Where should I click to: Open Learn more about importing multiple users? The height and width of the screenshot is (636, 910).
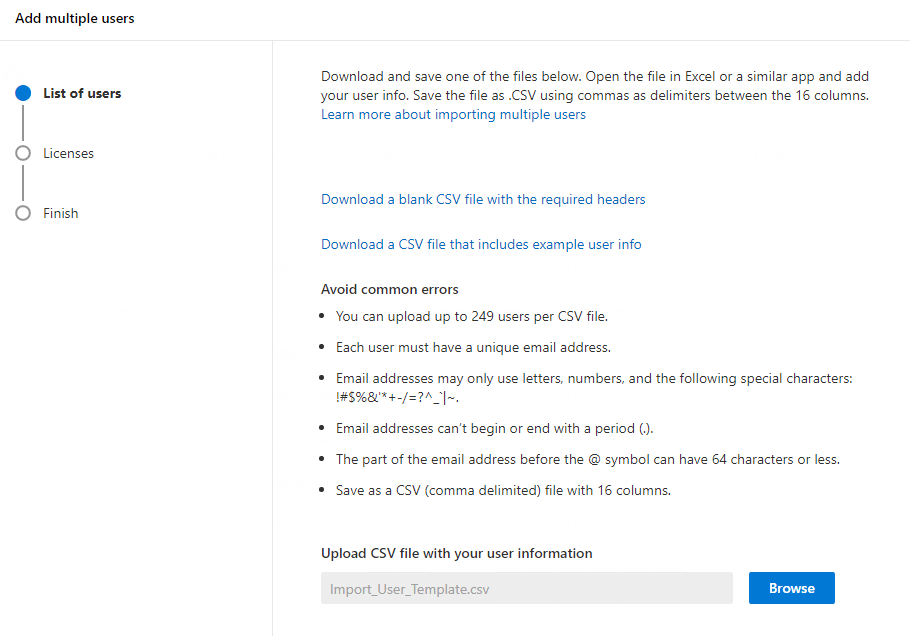click(x=453, y=114)
